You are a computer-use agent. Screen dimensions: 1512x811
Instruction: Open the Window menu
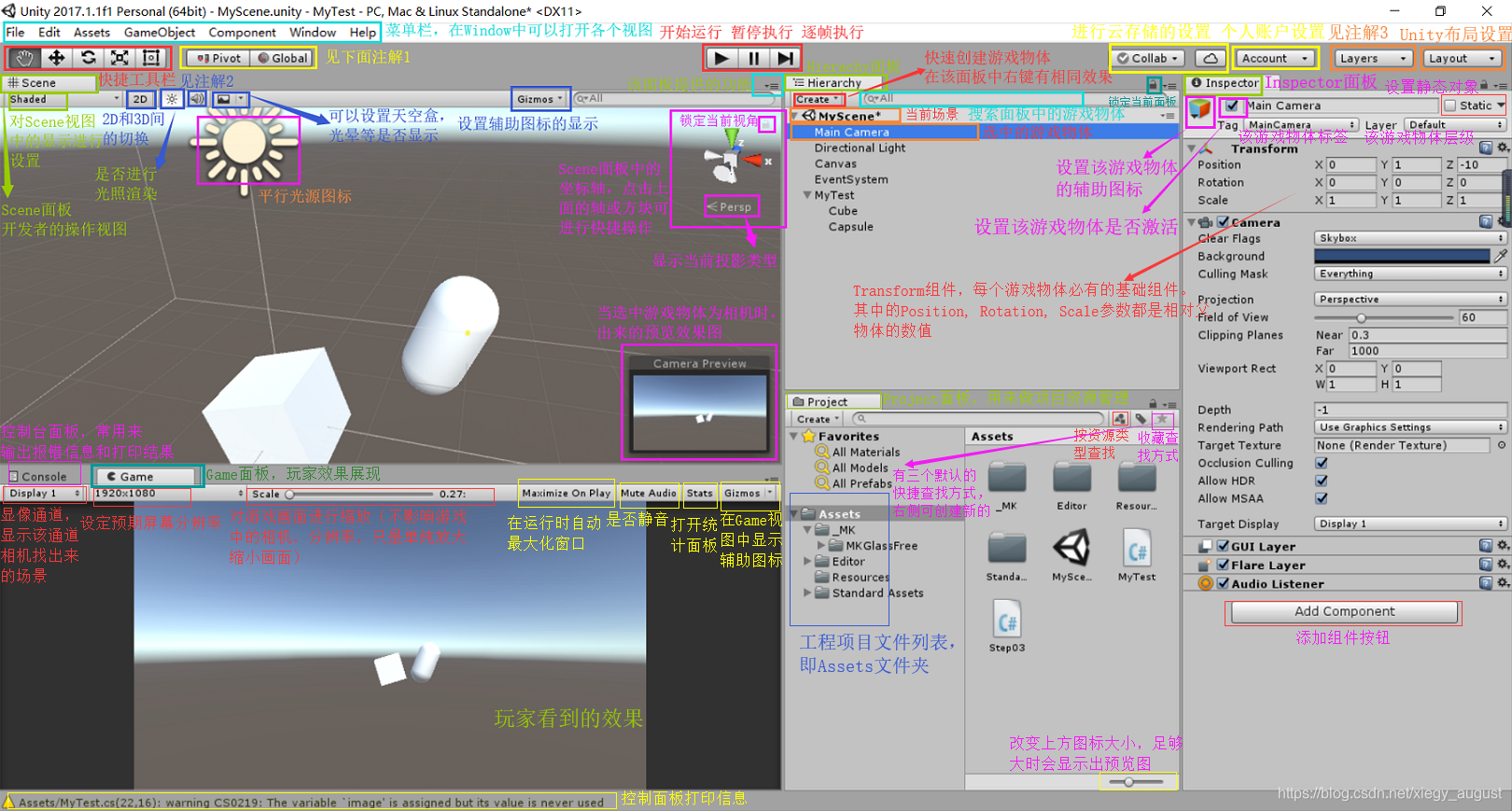coord(313,32)
